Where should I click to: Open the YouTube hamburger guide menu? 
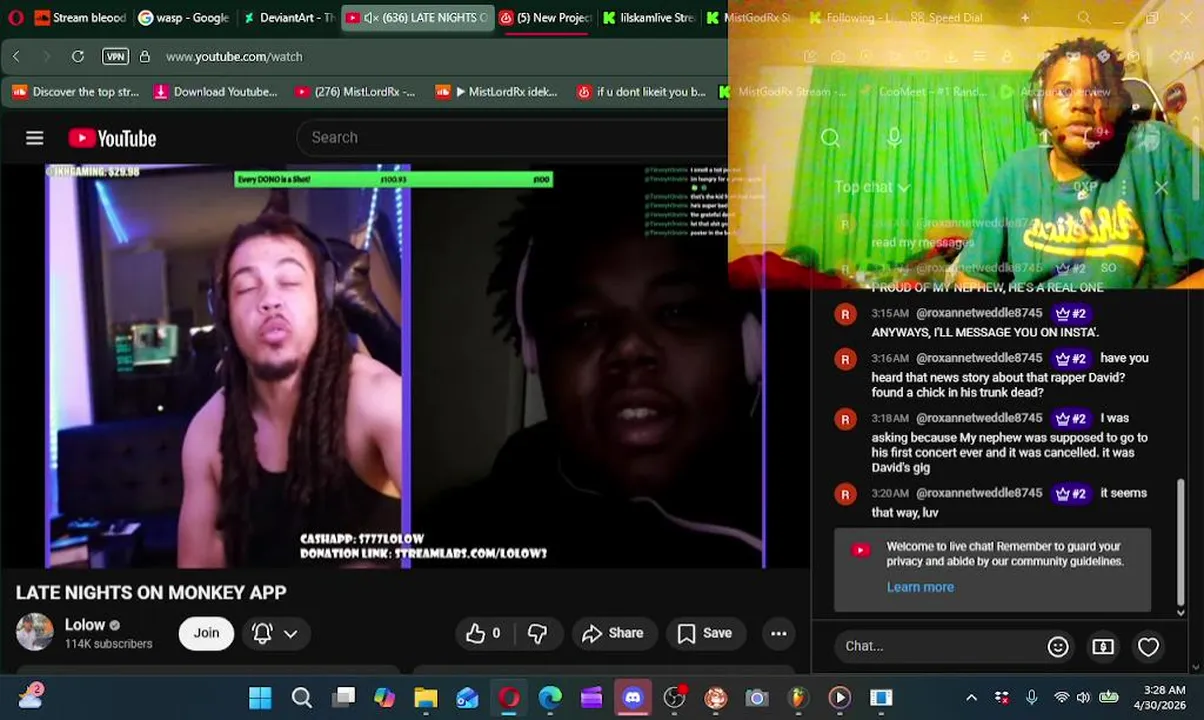(35, 138)
